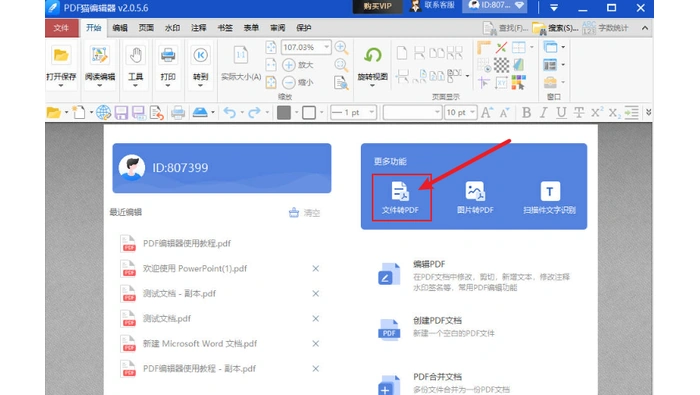Open the 图片转PDF image converter
This screenshot has height=395, width=700.
(x=475, y=197)
